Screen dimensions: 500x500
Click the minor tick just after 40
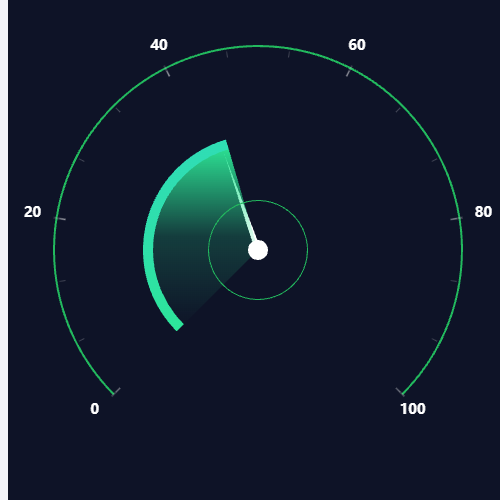[x=227, y=54]
